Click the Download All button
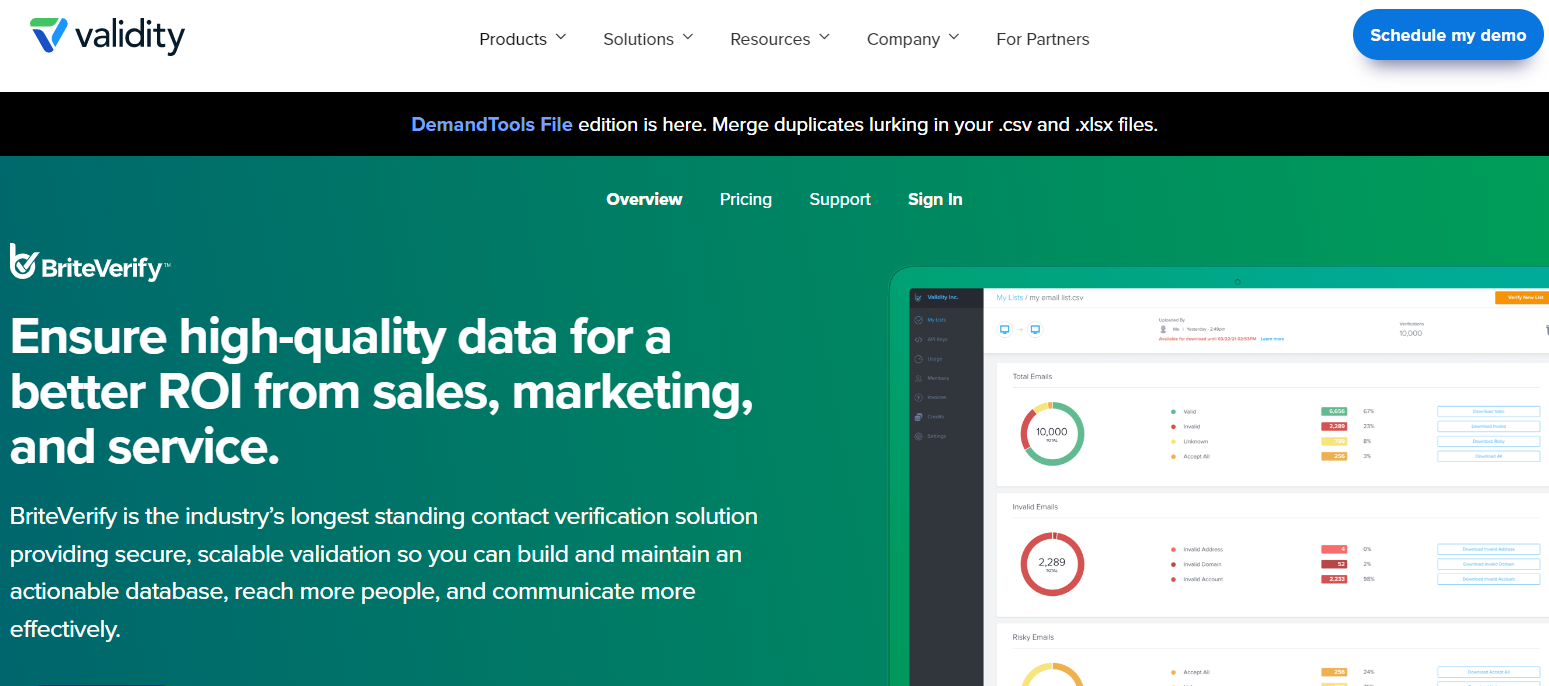The height and width of the screenshot is (686, 1549). (x=1488, y=456)
